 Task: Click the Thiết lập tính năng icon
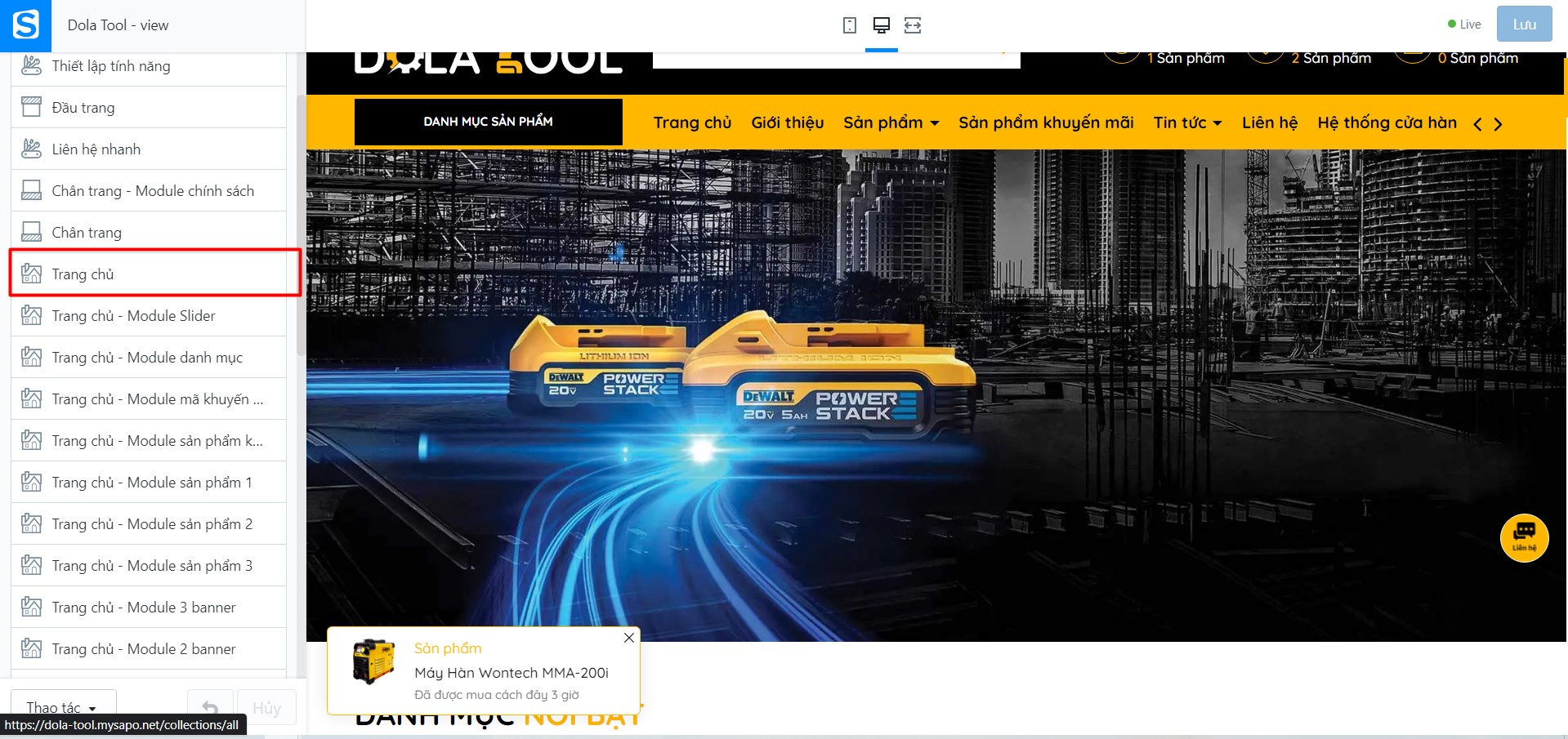[31, 65]
